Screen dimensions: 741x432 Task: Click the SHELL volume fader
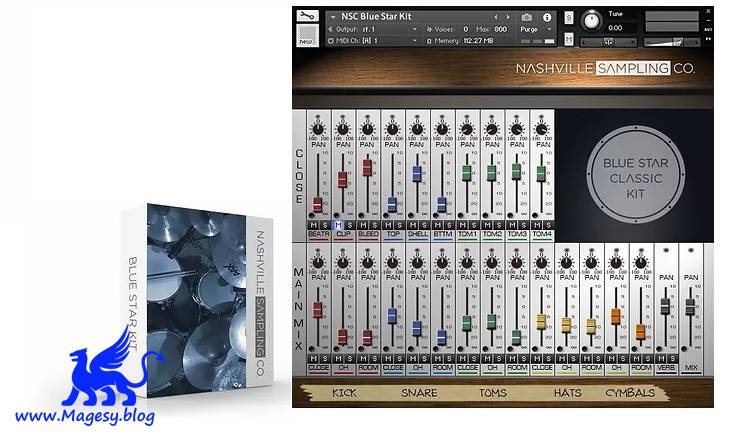(x=417, y=173)
